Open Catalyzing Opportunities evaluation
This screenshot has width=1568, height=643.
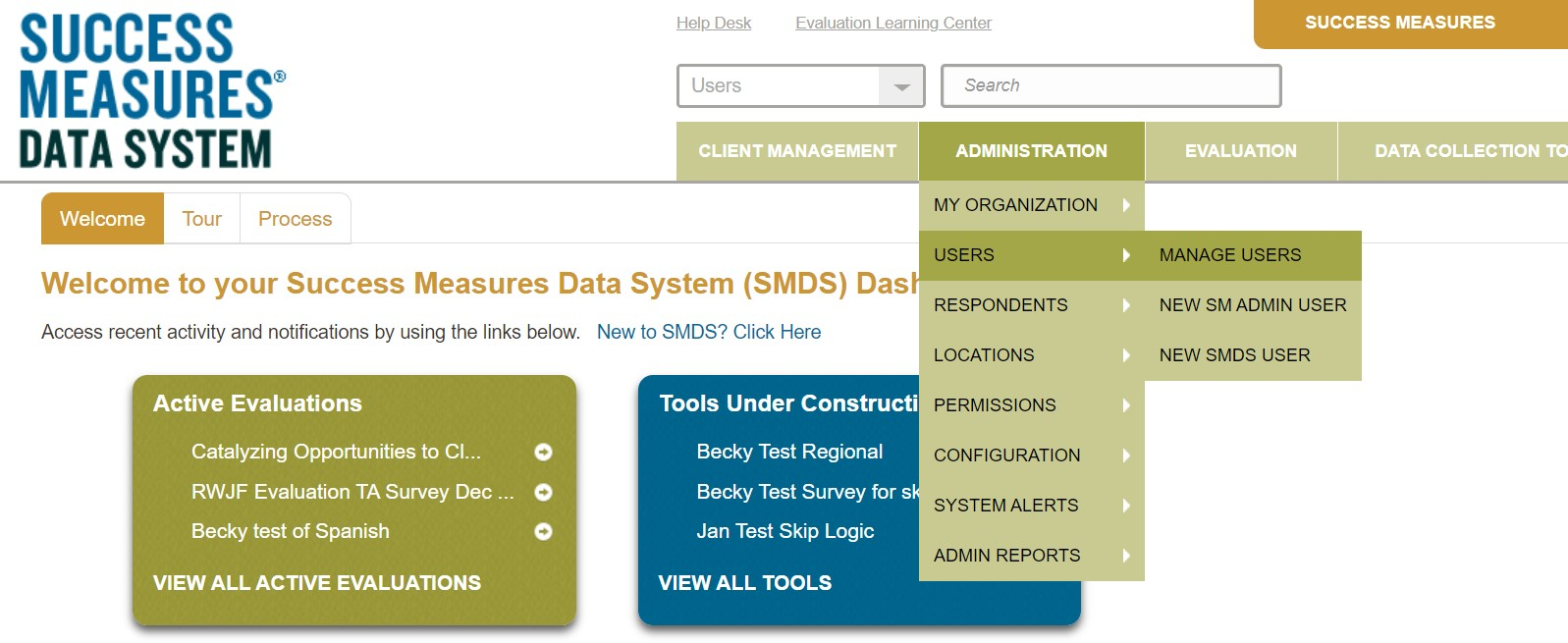(x=336, y=452)
